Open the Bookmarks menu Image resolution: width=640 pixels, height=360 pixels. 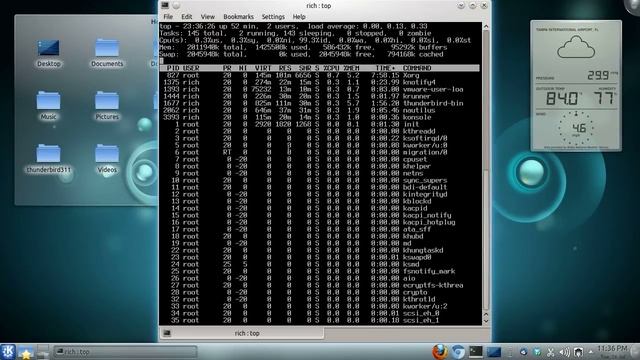(238, 17)
